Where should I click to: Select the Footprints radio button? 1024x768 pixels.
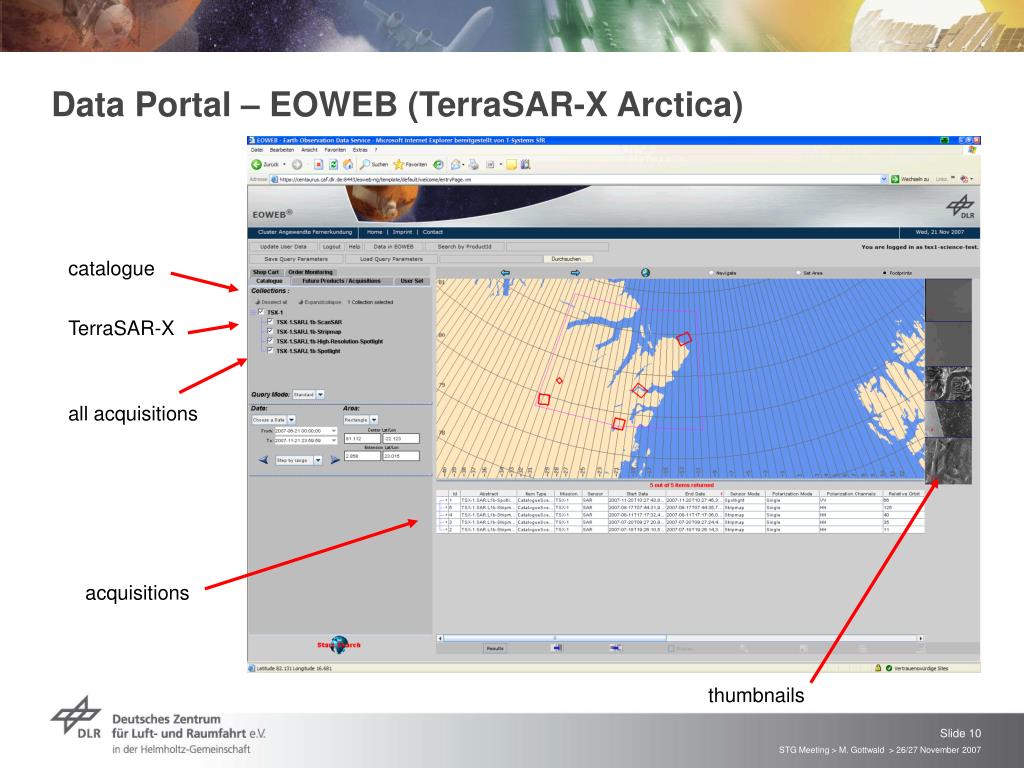pos(885,273)
